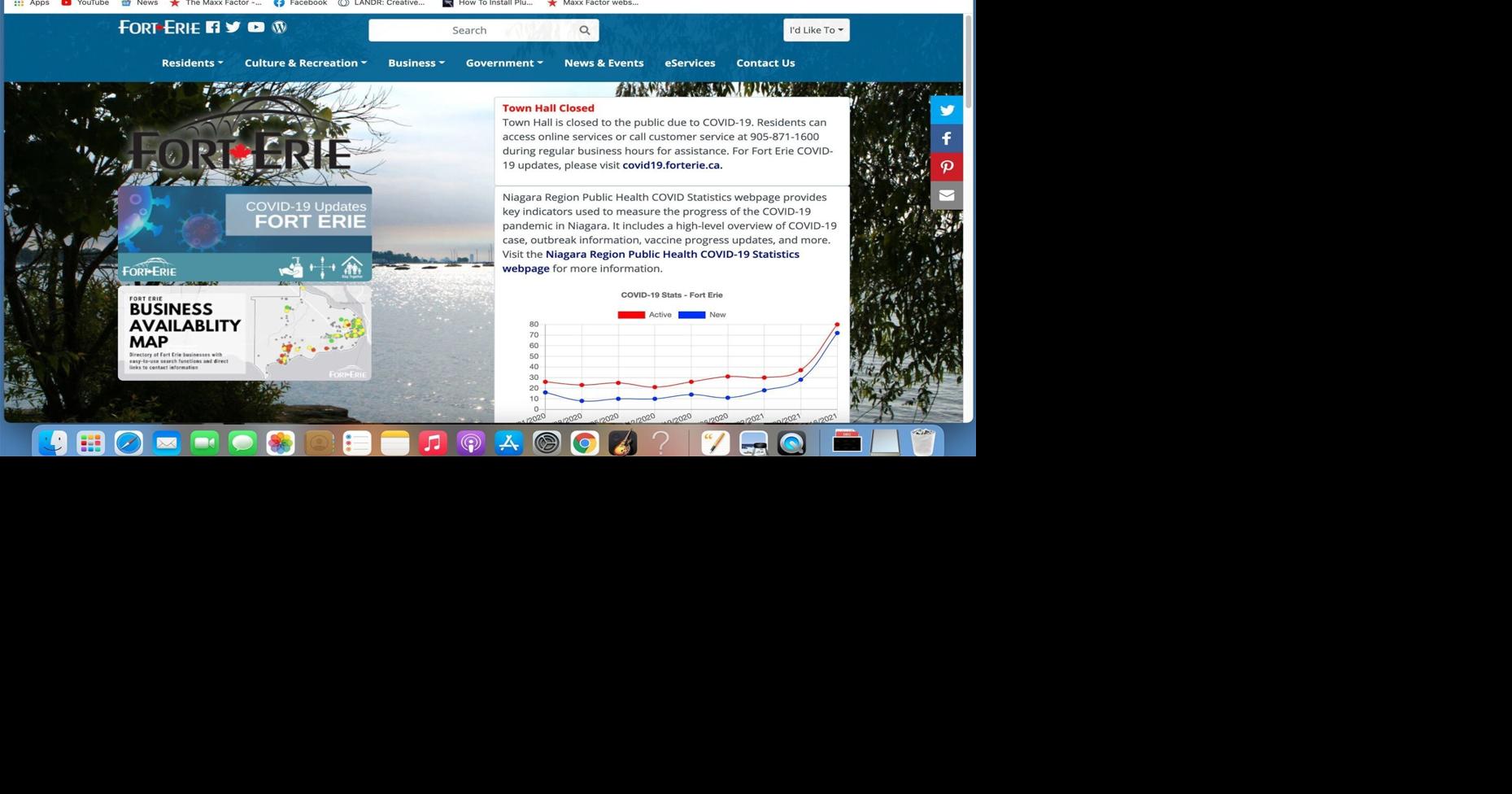The height and width of the screenshot is (794, 1512).
Task: Toggle the New series in chart legend
Action: 702,315
